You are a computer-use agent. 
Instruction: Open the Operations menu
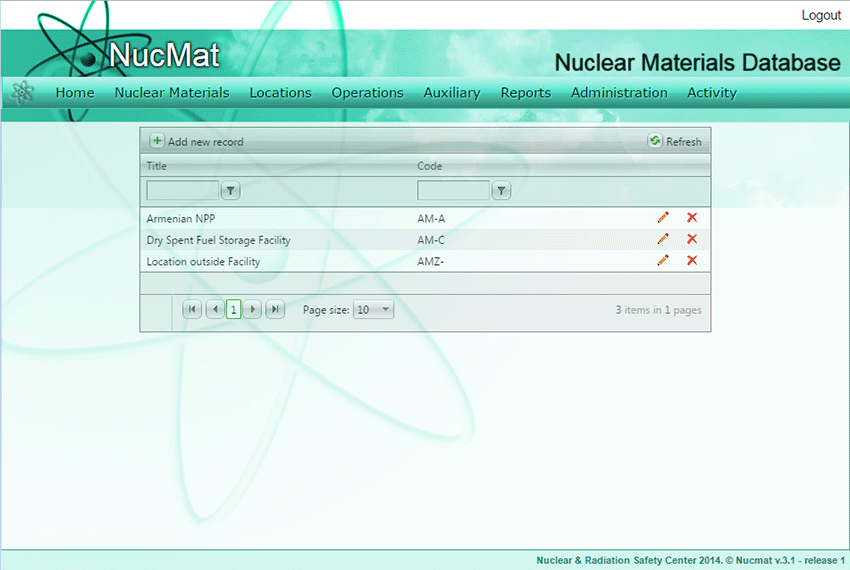pos(367,93)
